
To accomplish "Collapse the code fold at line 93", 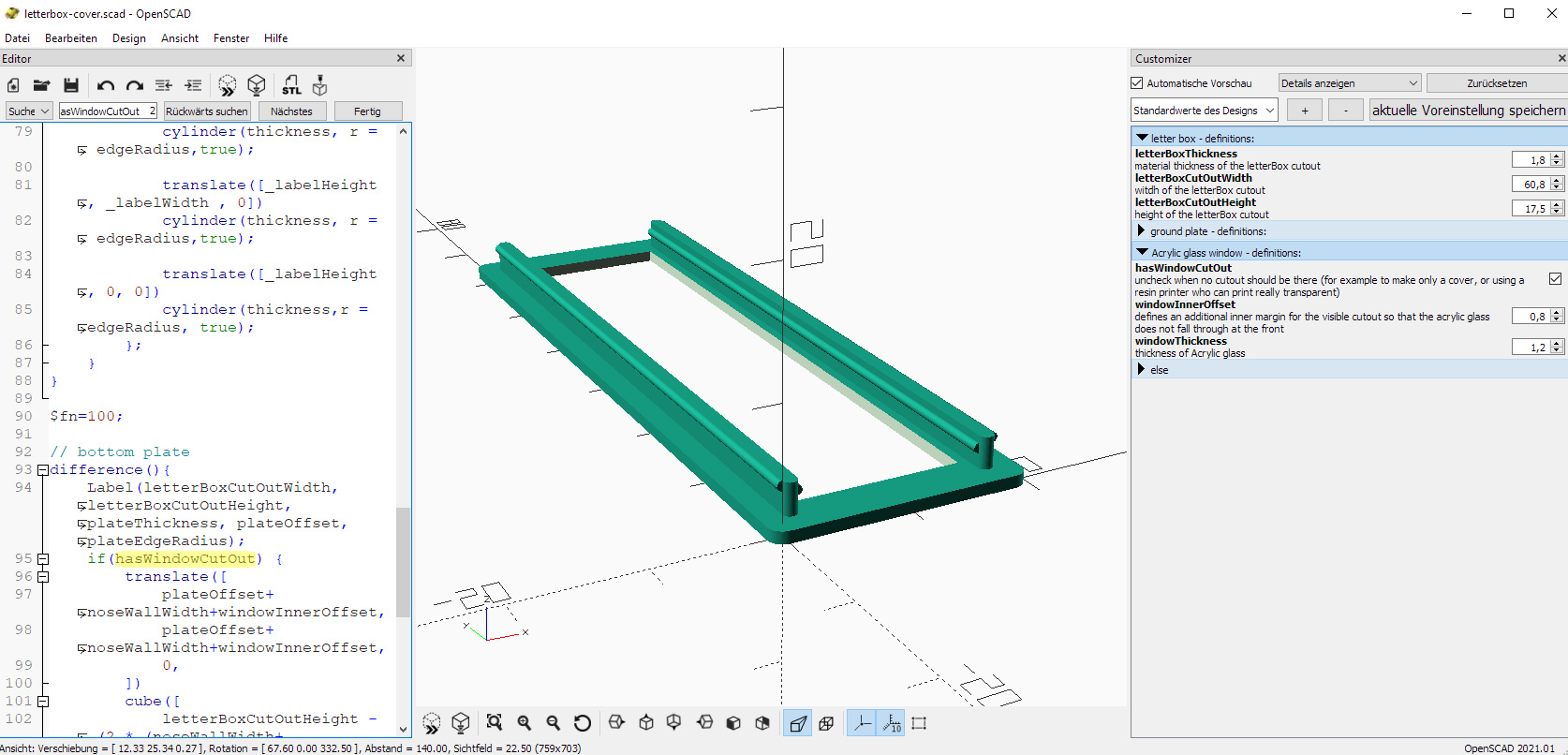I will 42,469.
